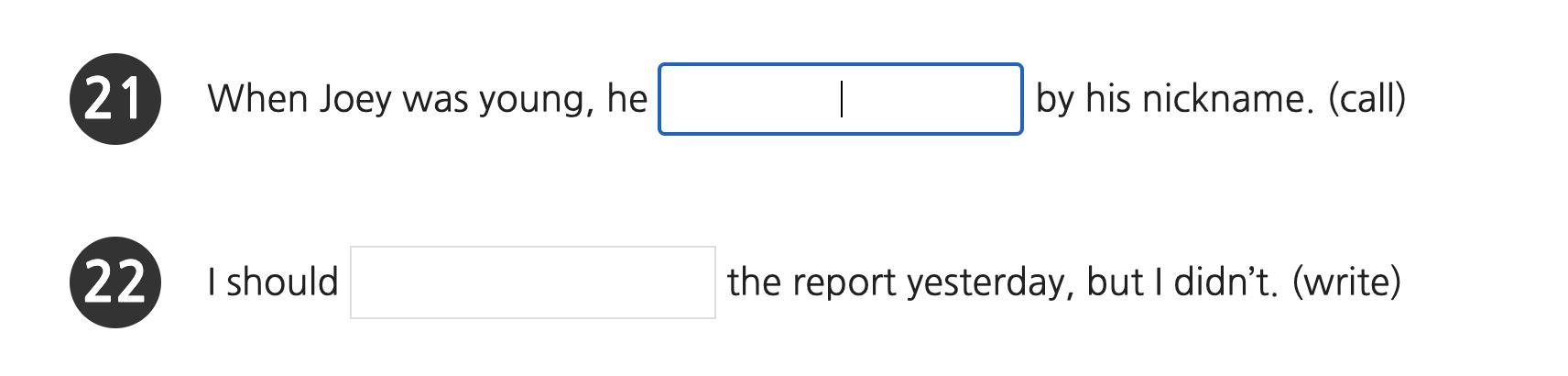Click the word 'should' in question 22

point(283,282)
